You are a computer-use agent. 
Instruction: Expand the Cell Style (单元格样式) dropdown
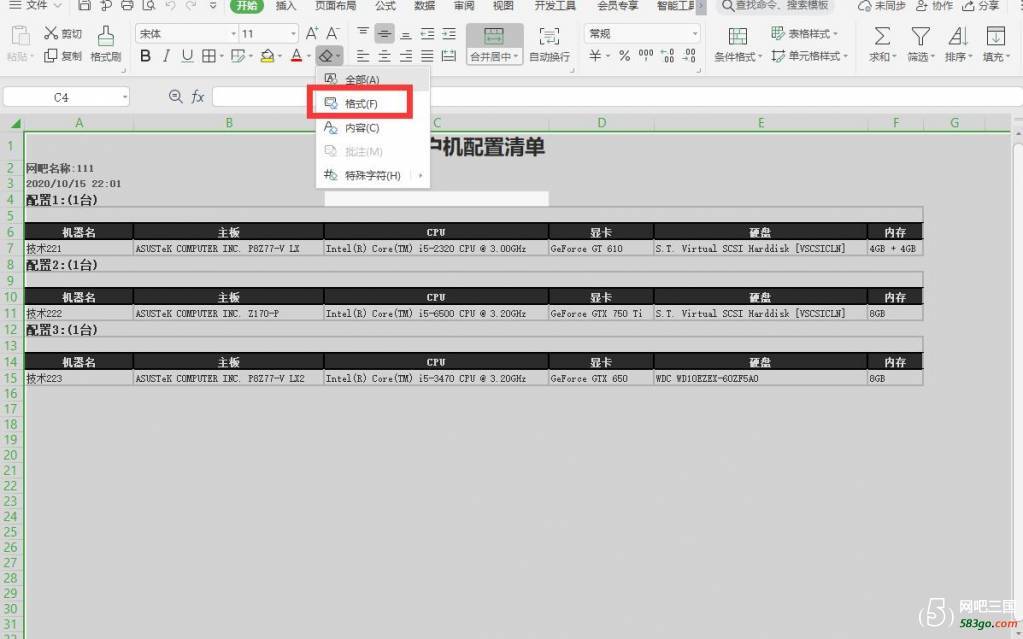[846, 56]
